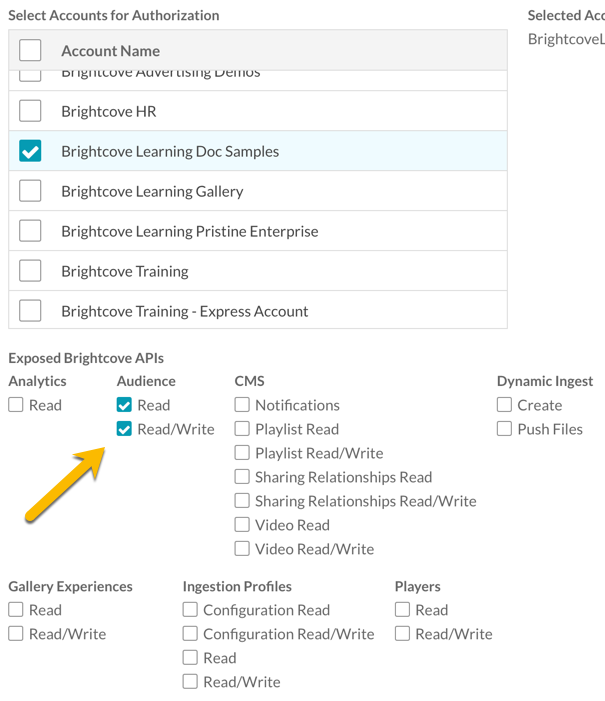This screenshot has width=605, height=701.
Task: Toggle the select-all Account Name checkbox
Action: pyautogui.click(x=30, y=50)
